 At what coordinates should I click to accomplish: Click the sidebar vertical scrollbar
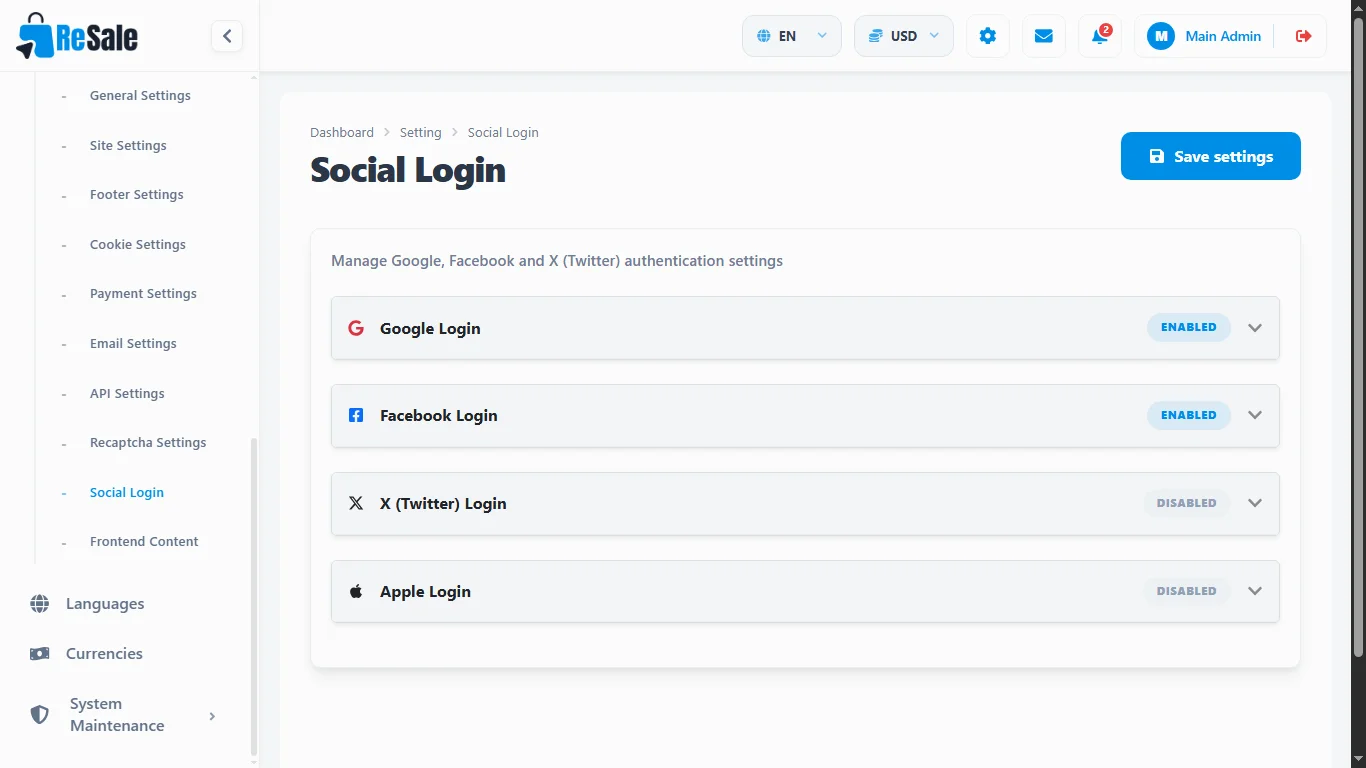(253, 596)
